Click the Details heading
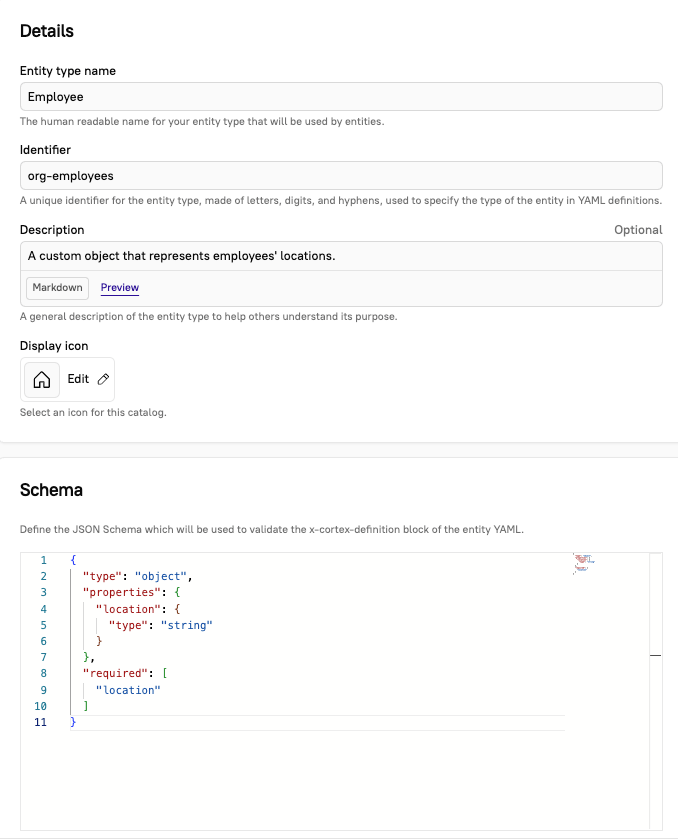This screenshot has height=839, width=678. click(47, 31)
